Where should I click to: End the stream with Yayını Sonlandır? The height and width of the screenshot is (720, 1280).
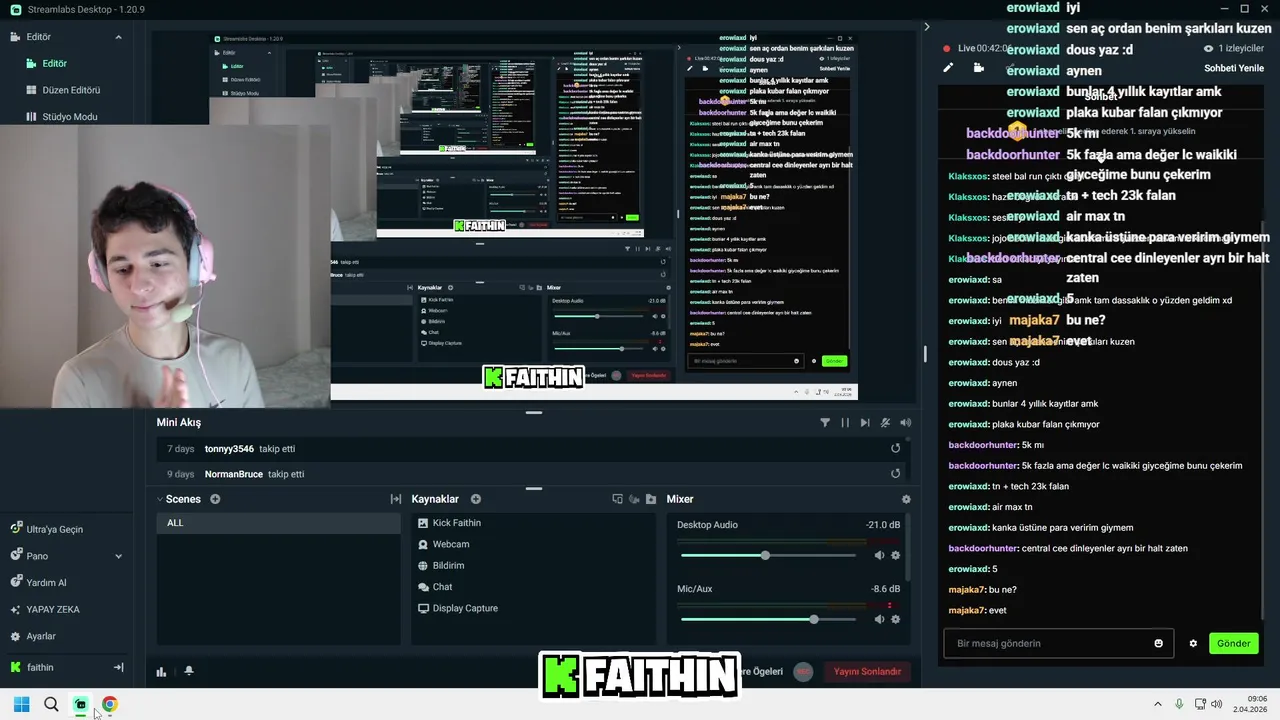[867, 671]
